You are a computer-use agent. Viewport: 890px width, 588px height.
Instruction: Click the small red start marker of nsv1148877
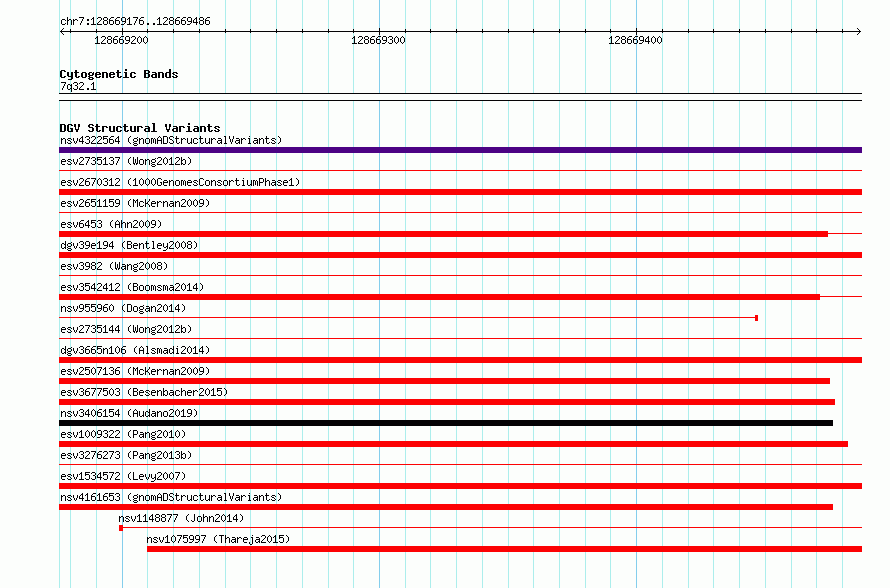click(121, 528)
